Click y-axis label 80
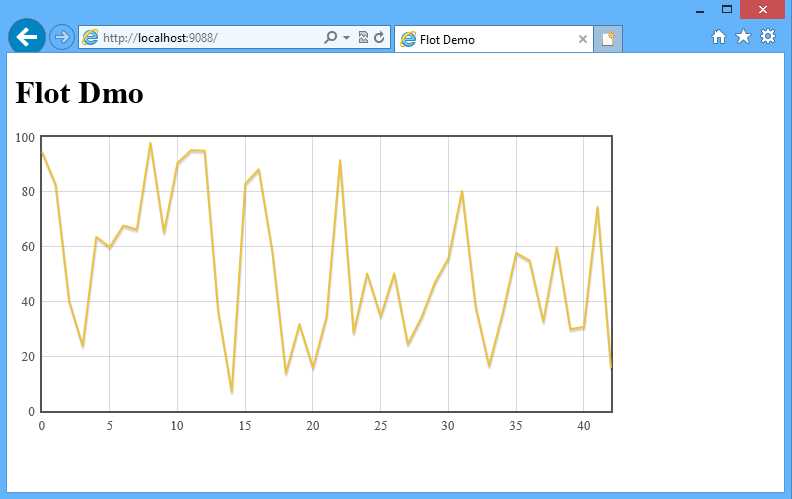 pos(28,192)
